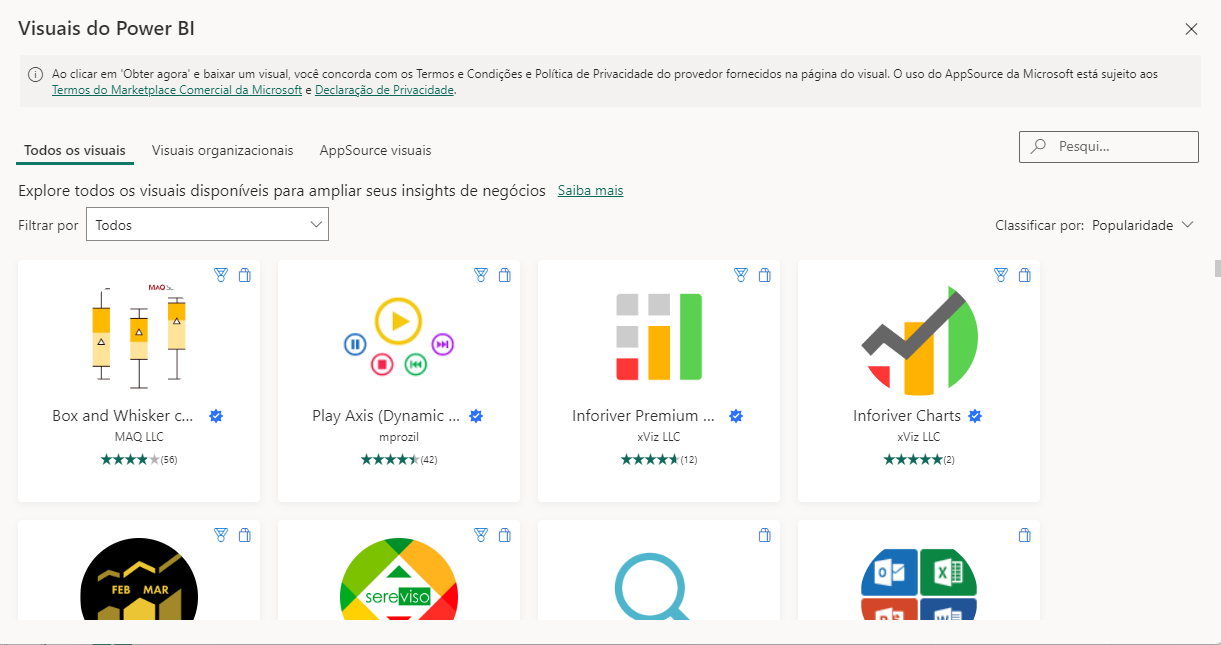
Task: Switch to AppSource visuais tab
Action: 375,150
